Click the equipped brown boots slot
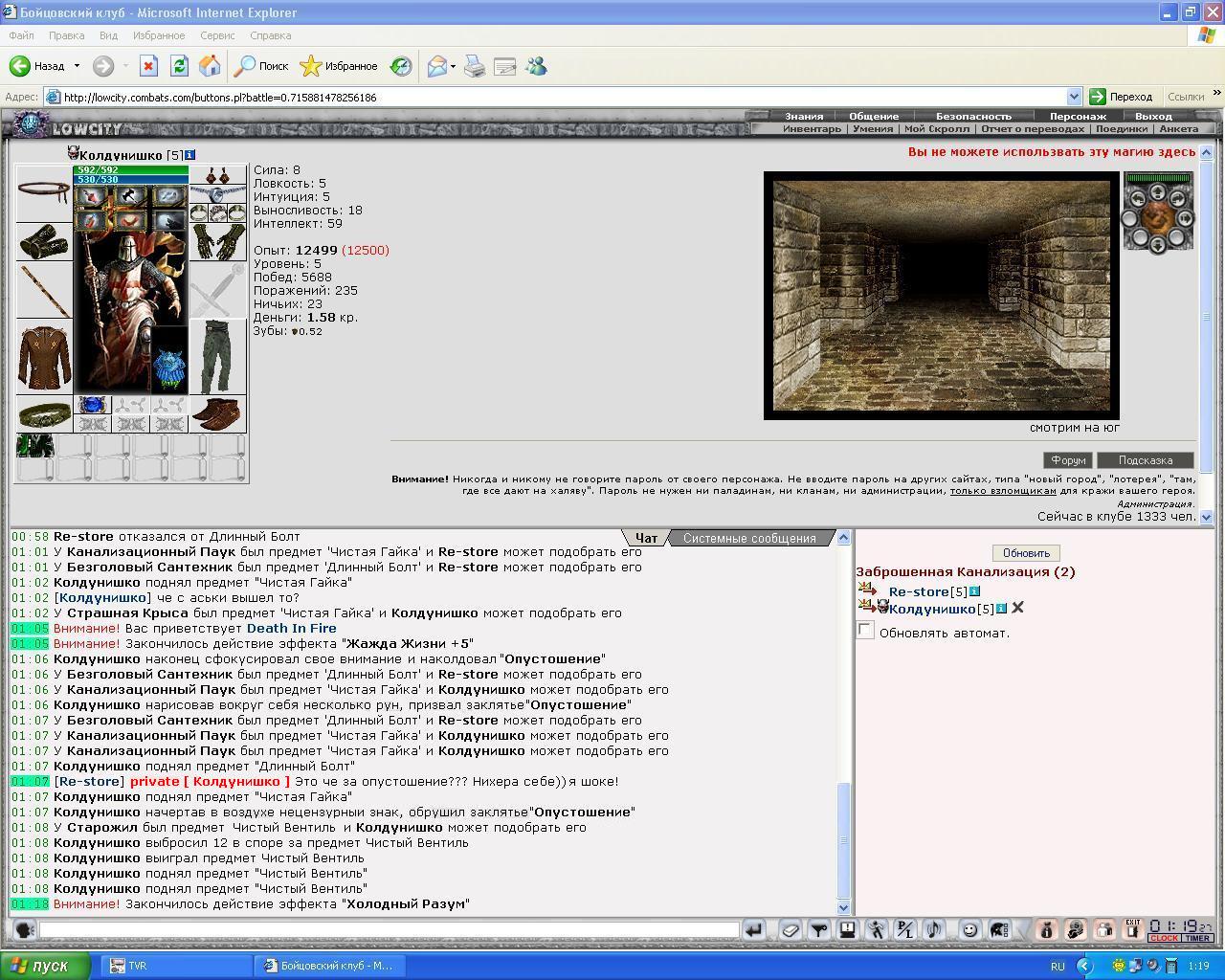The image size is (1225, 980). 218,413
